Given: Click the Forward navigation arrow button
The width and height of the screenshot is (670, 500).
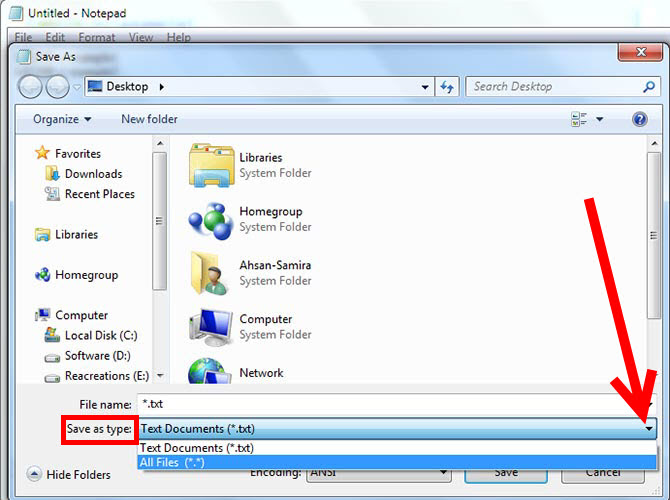Looking at the screenshot, I should point(57,87).
